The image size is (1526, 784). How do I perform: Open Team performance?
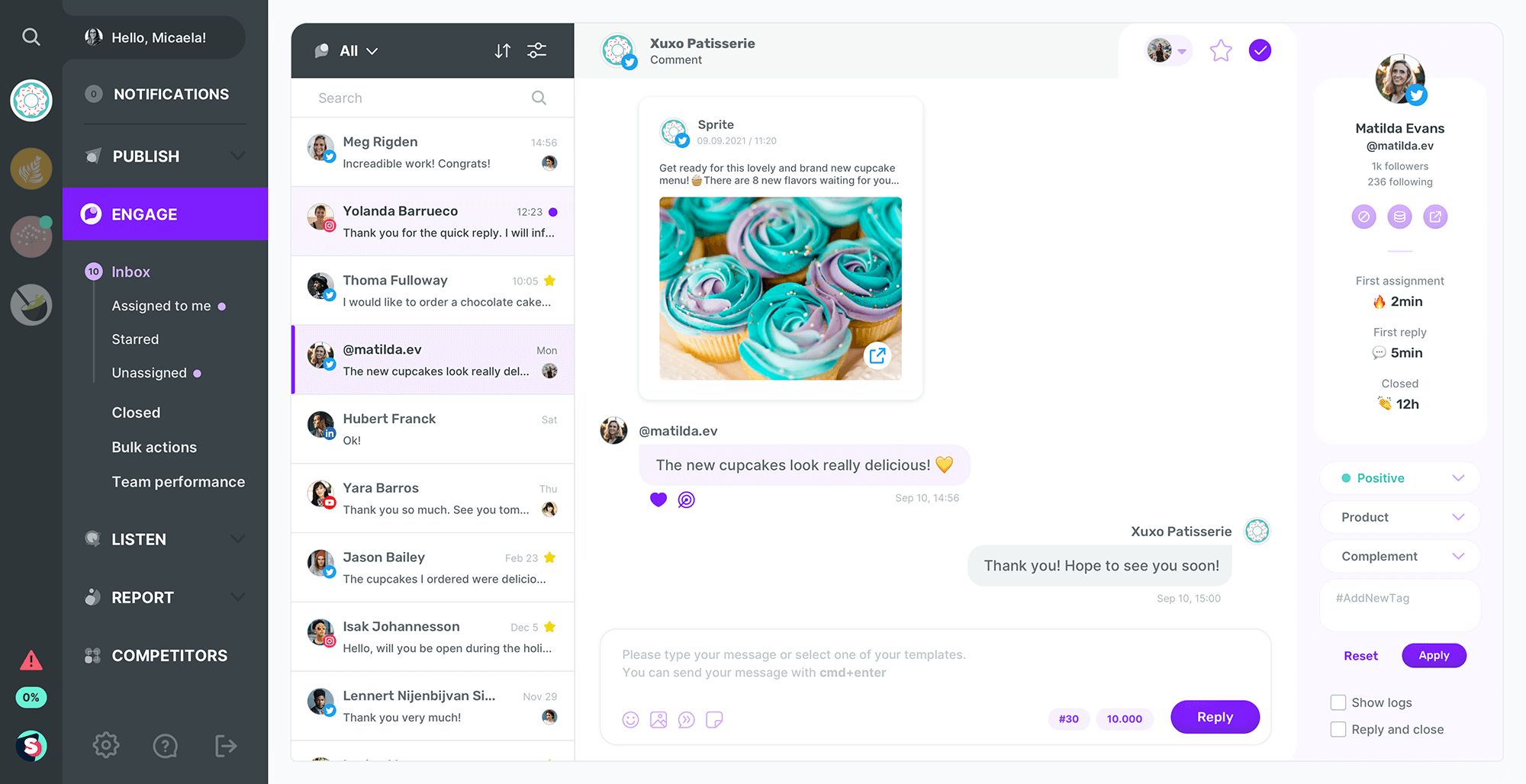click(x=179, y=482)
